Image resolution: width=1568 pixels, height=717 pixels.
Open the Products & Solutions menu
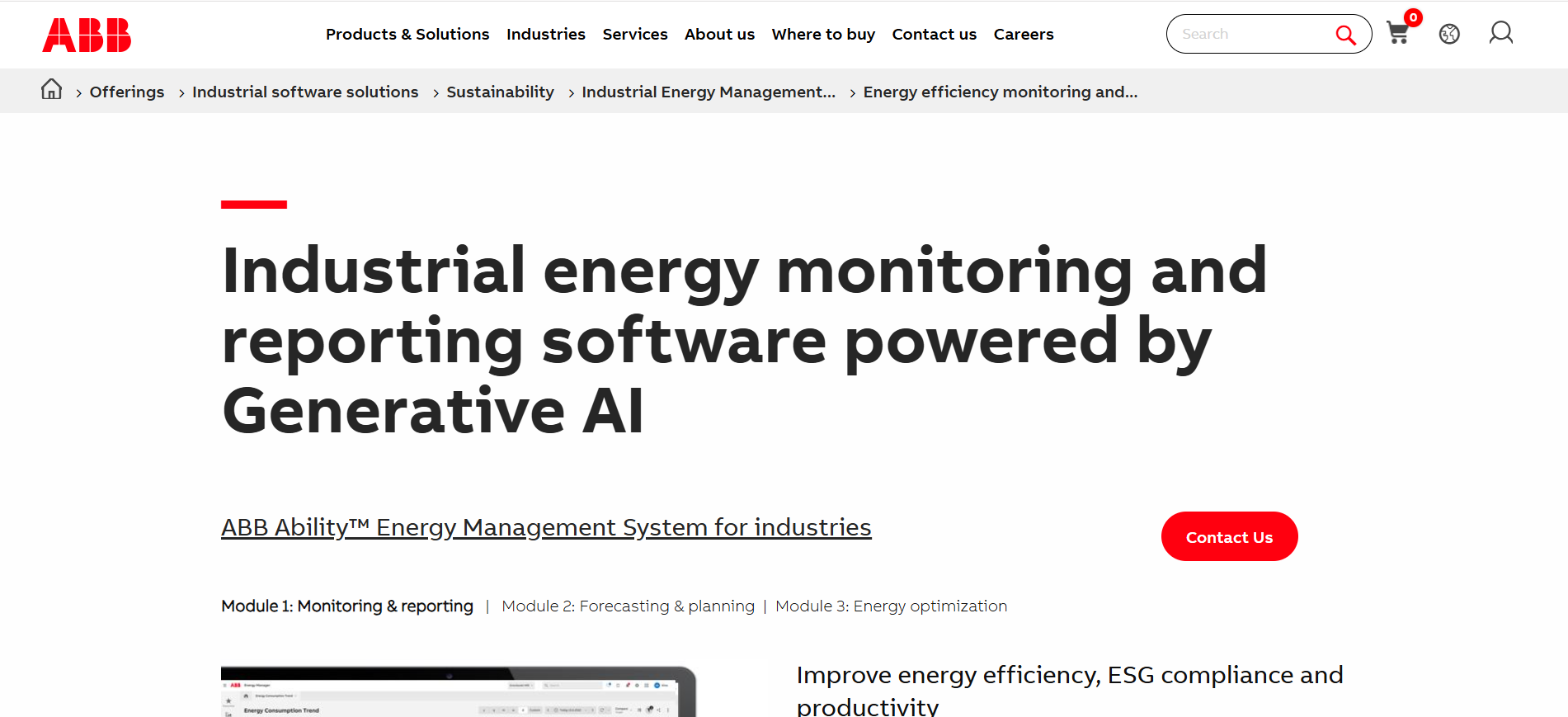407,34
